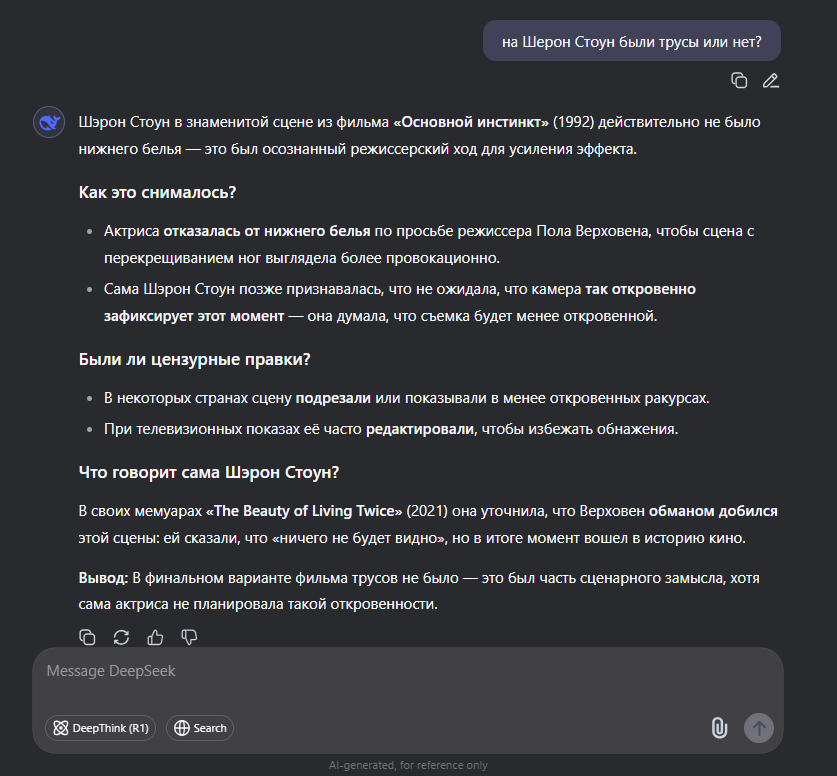Click the DeepSeek whale avatar
Viewport: 837px width, 776px height.
click(49, 122)
